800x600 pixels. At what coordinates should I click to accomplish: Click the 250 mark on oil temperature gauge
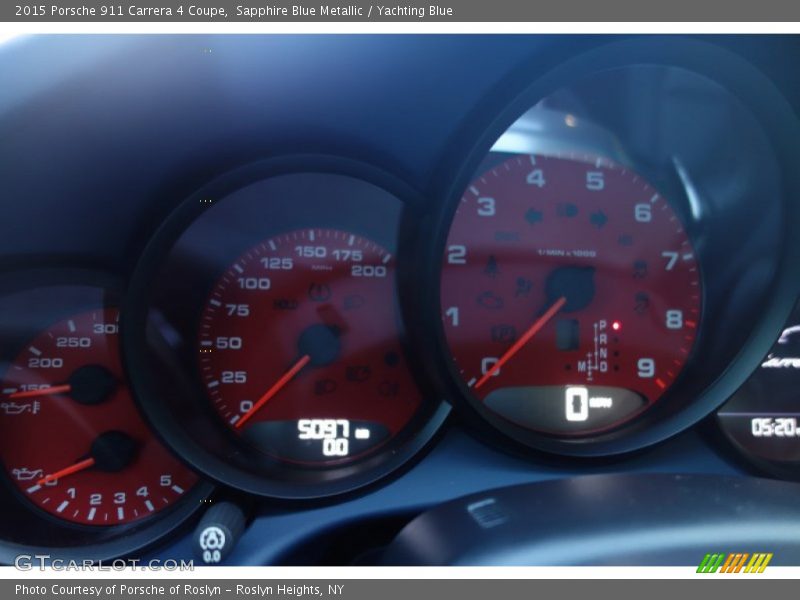pyautogui.click(x=73, y=342)
